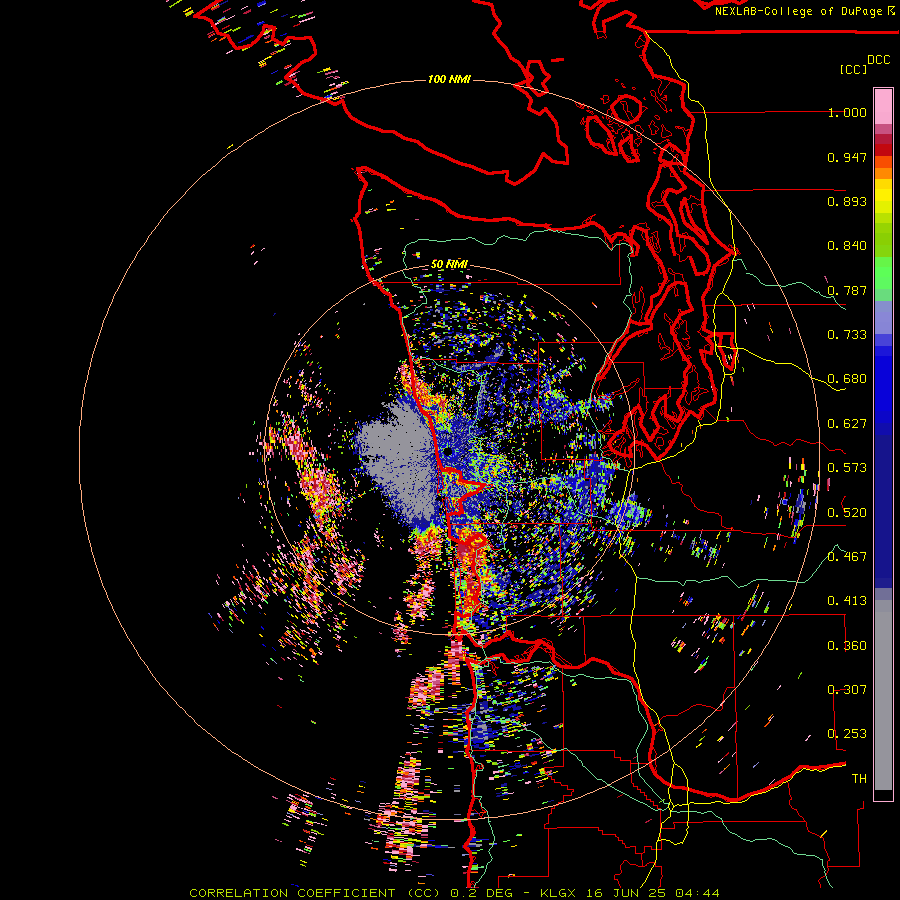Select the 0.360 legend value
The image size is (900, 900).
[x=847, y=646]
